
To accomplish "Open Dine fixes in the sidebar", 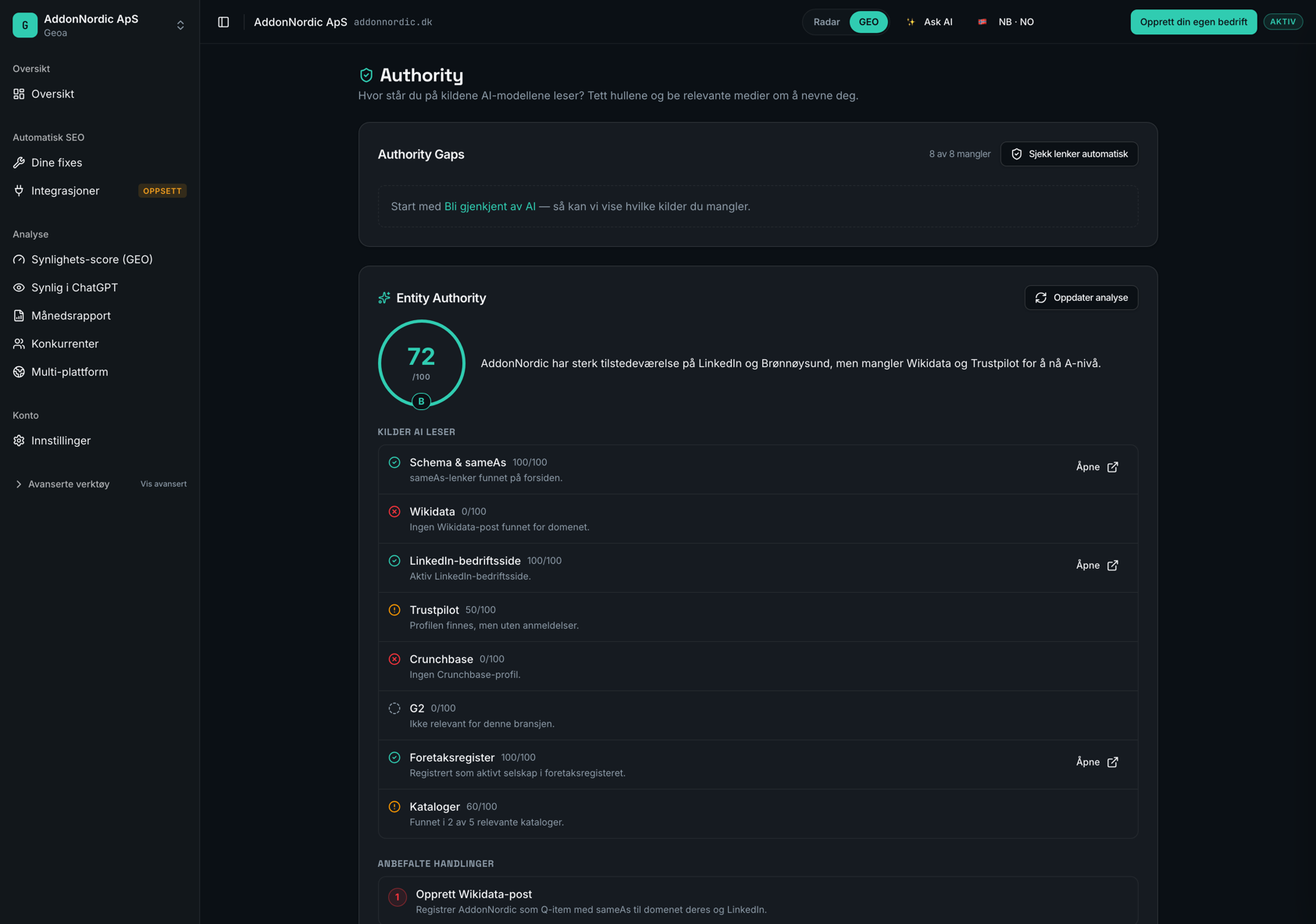I will pos(100,162).
